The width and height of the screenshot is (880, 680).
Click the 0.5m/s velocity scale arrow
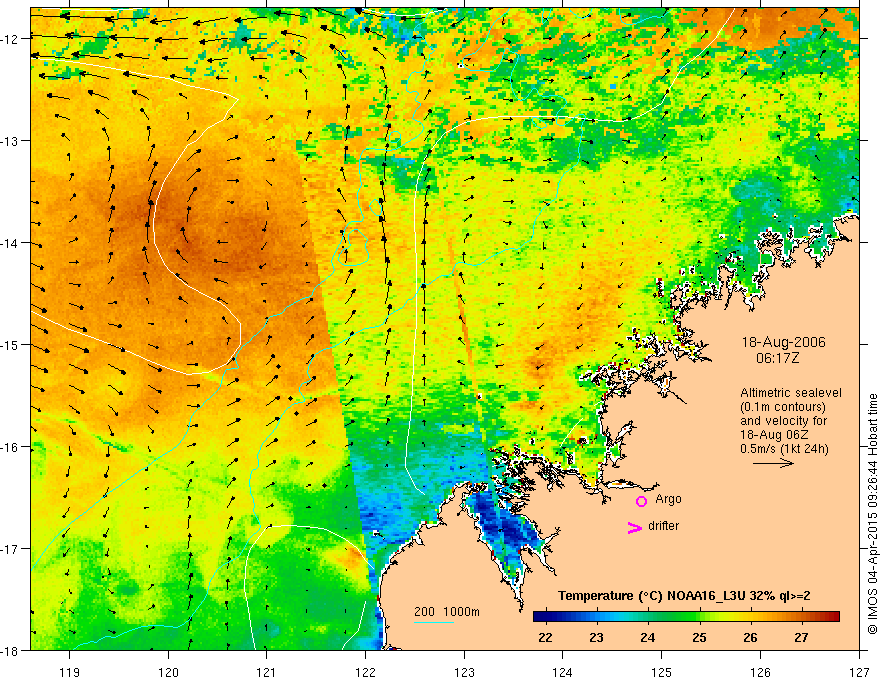[773, 463]
